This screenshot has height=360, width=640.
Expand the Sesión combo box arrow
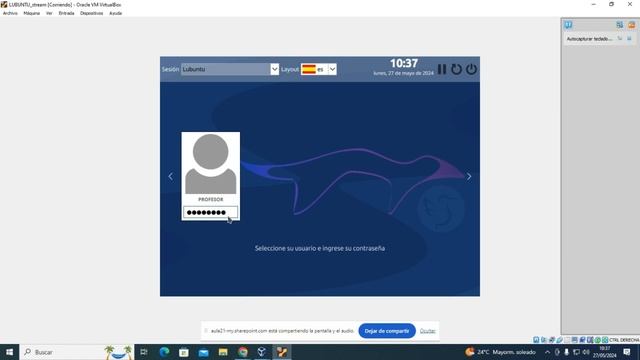click(274, 69)
